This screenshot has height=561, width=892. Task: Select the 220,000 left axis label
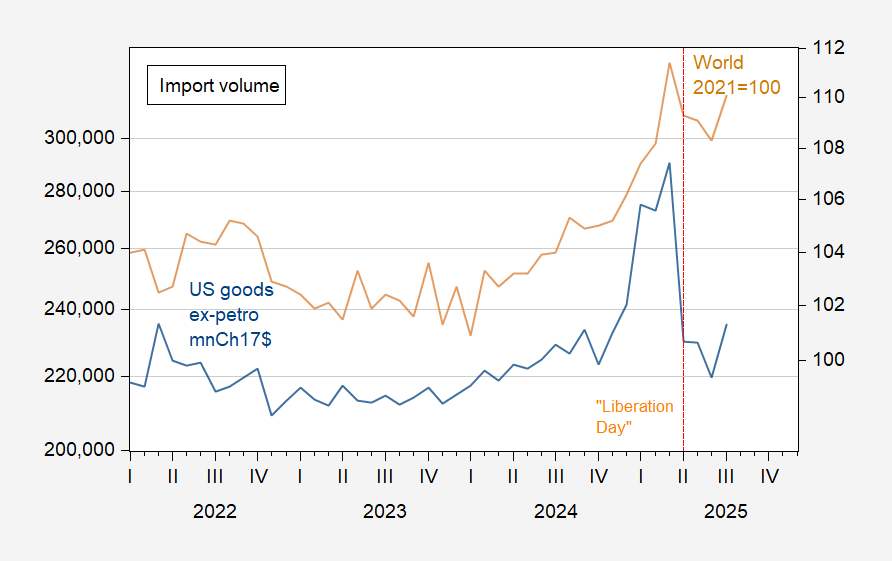tap(85, 376)
